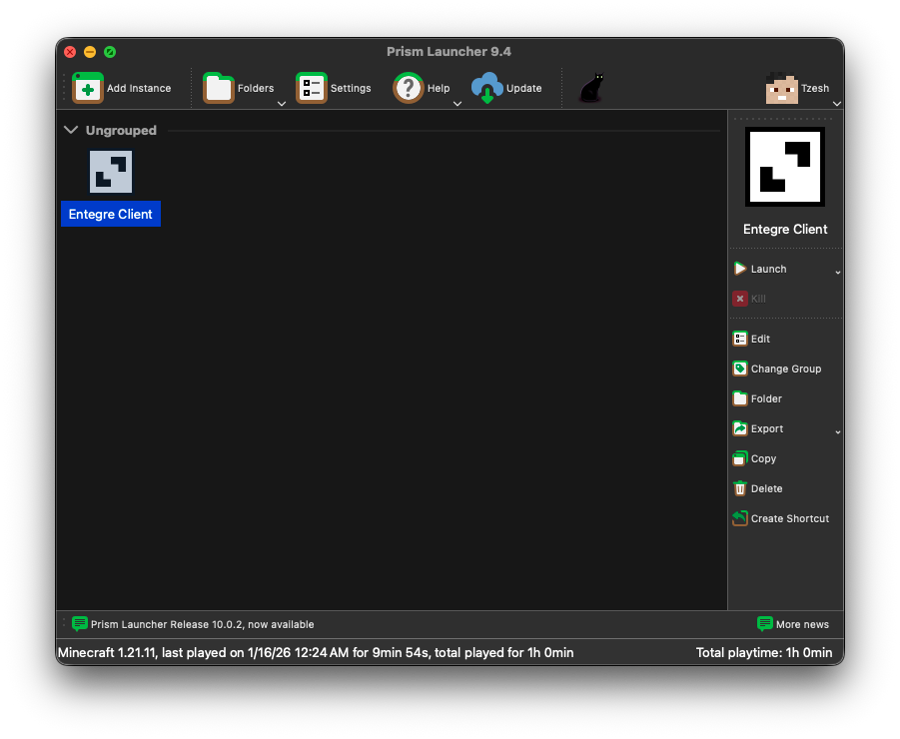Click the red Kill icon
900x739 pixels.
pyautogui.click(x=740, y=298)
